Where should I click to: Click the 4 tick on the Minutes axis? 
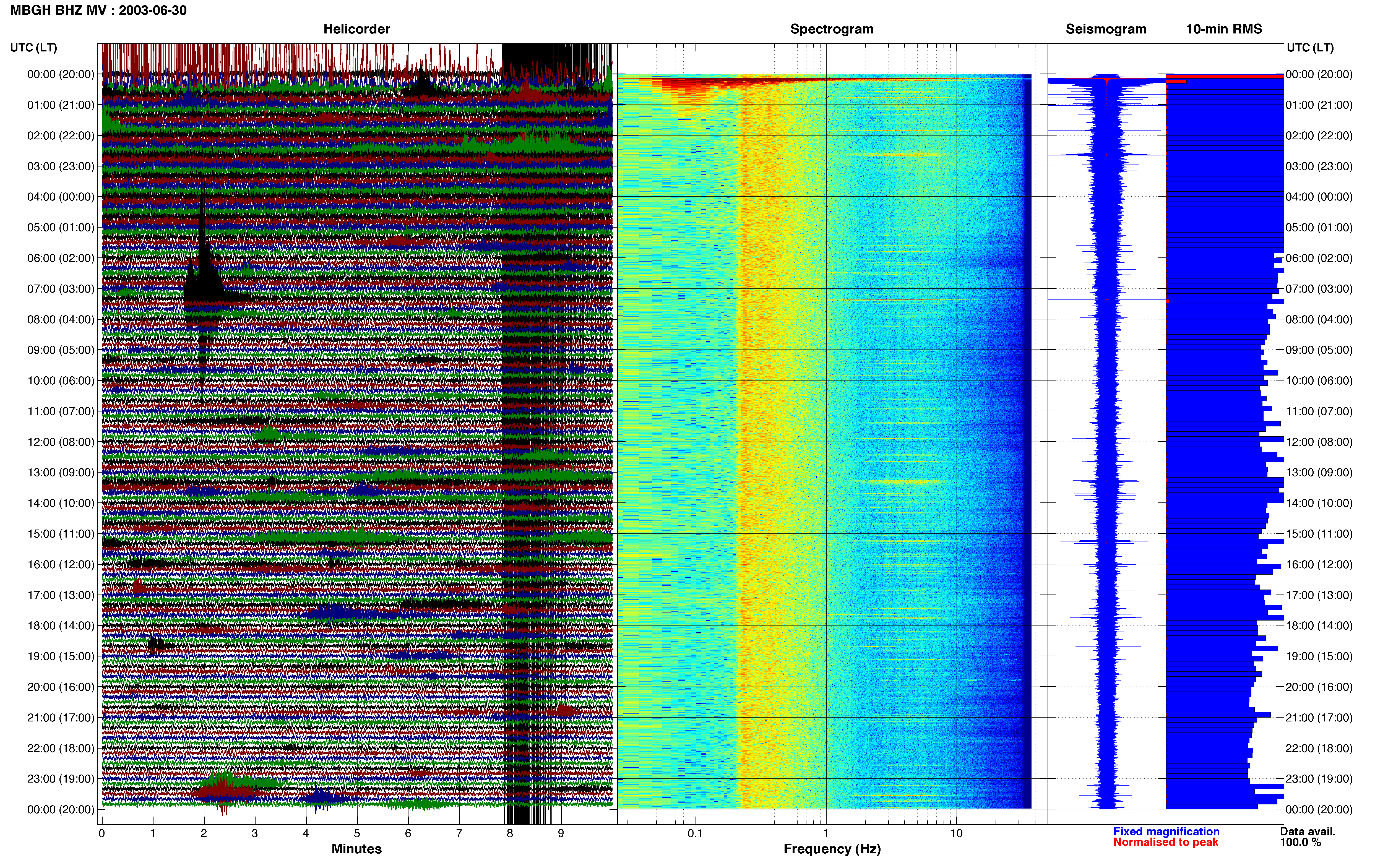click(306, 833)
